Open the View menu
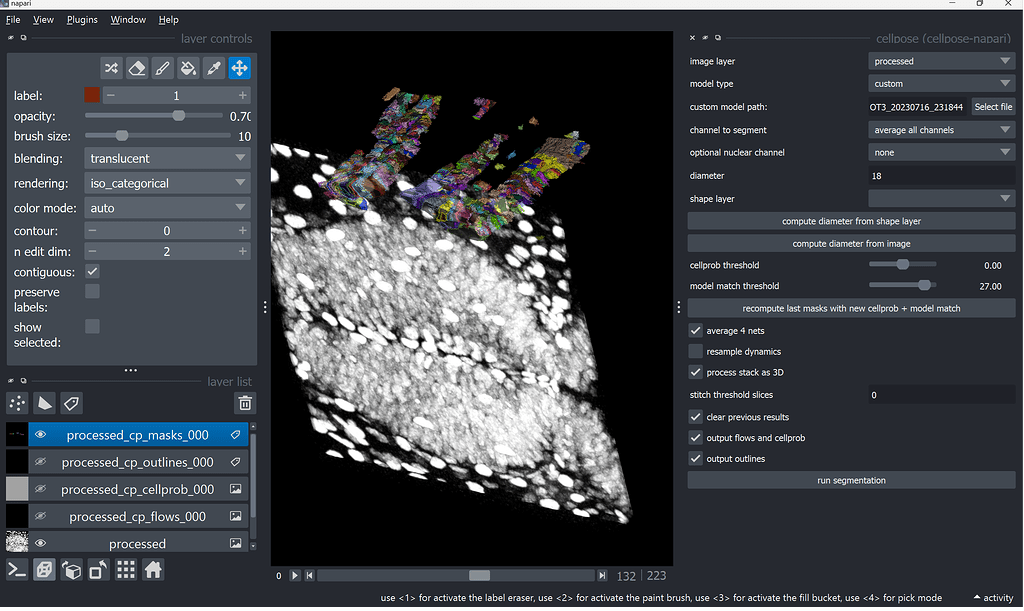 (x=43, y=18)
